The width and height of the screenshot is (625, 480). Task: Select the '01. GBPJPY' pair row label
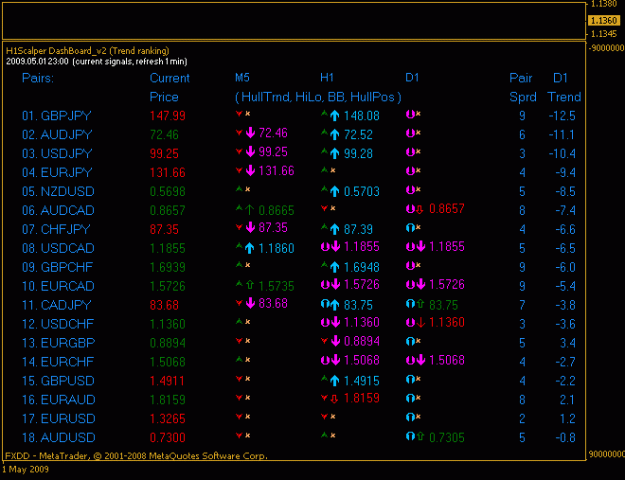tap(57, 116)
